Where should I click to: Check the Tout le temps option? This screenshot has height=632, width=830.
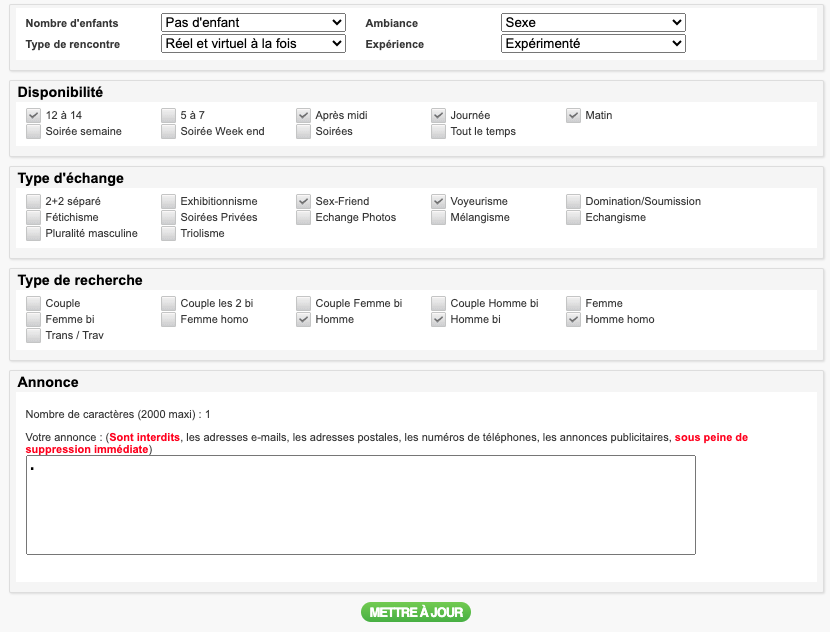(439, 132)
